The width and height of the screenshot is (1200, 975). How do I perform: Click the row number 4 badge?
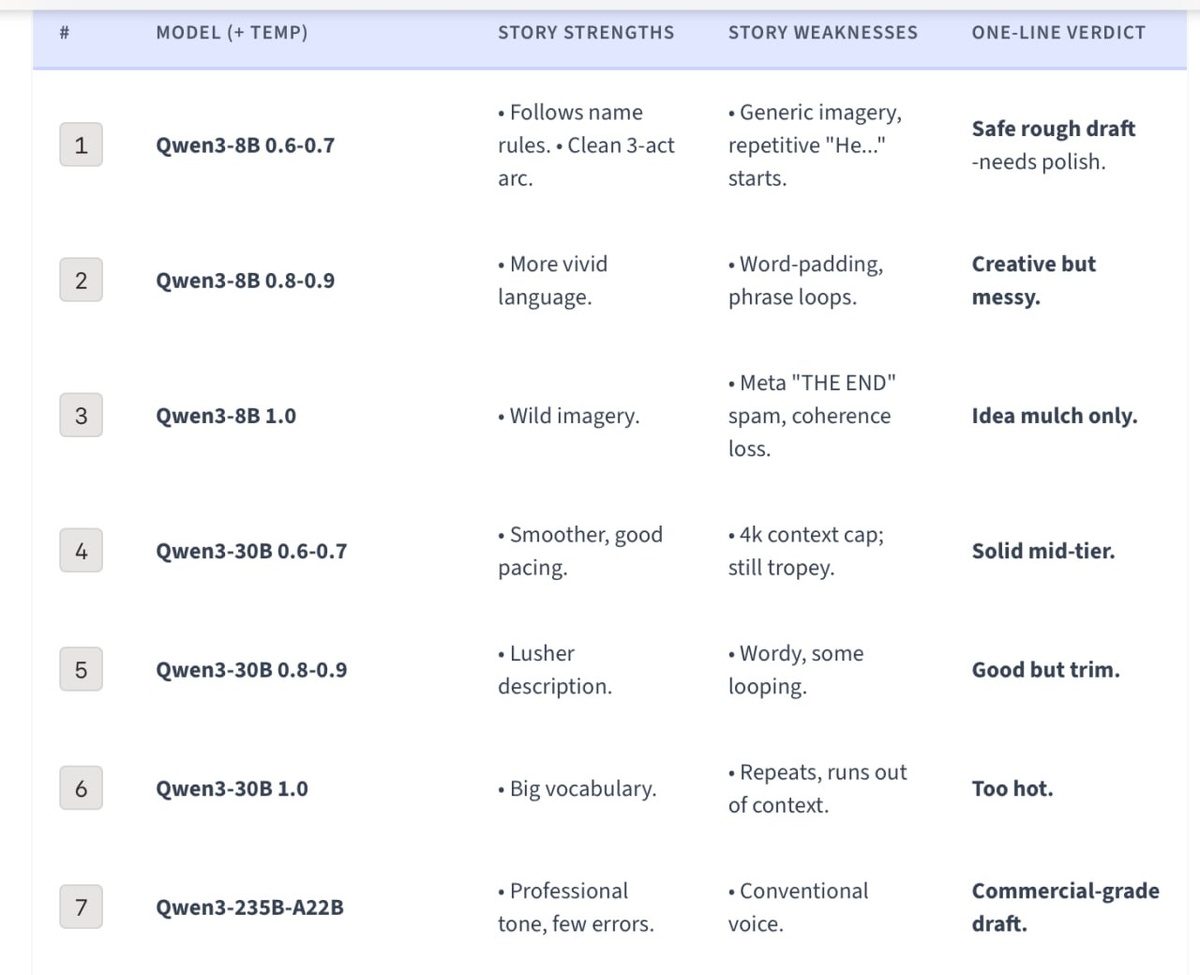[x=81, y=551]
